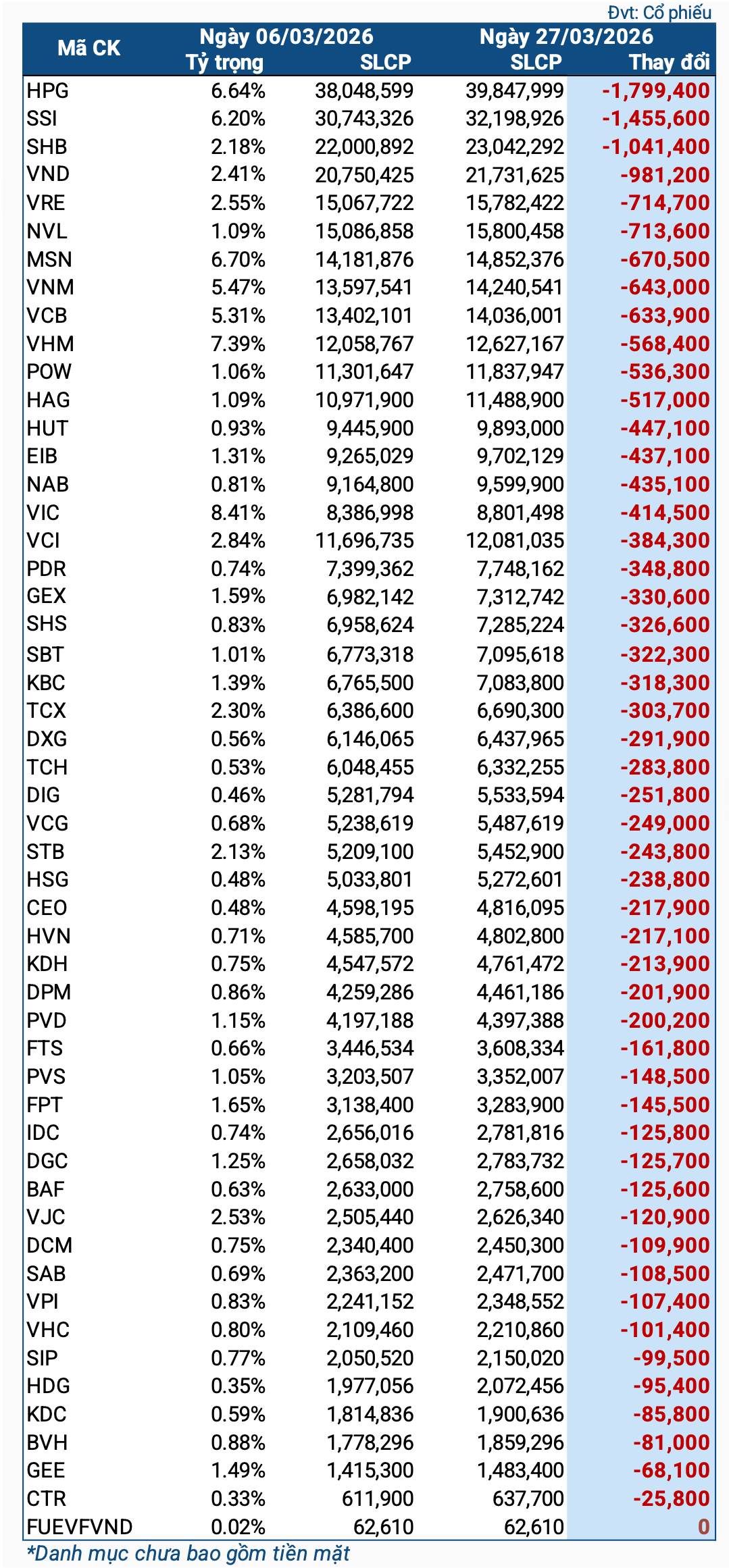Select the SSI ticker cell
Viewport: 729px width, 1568px height.
coord(42,118)
